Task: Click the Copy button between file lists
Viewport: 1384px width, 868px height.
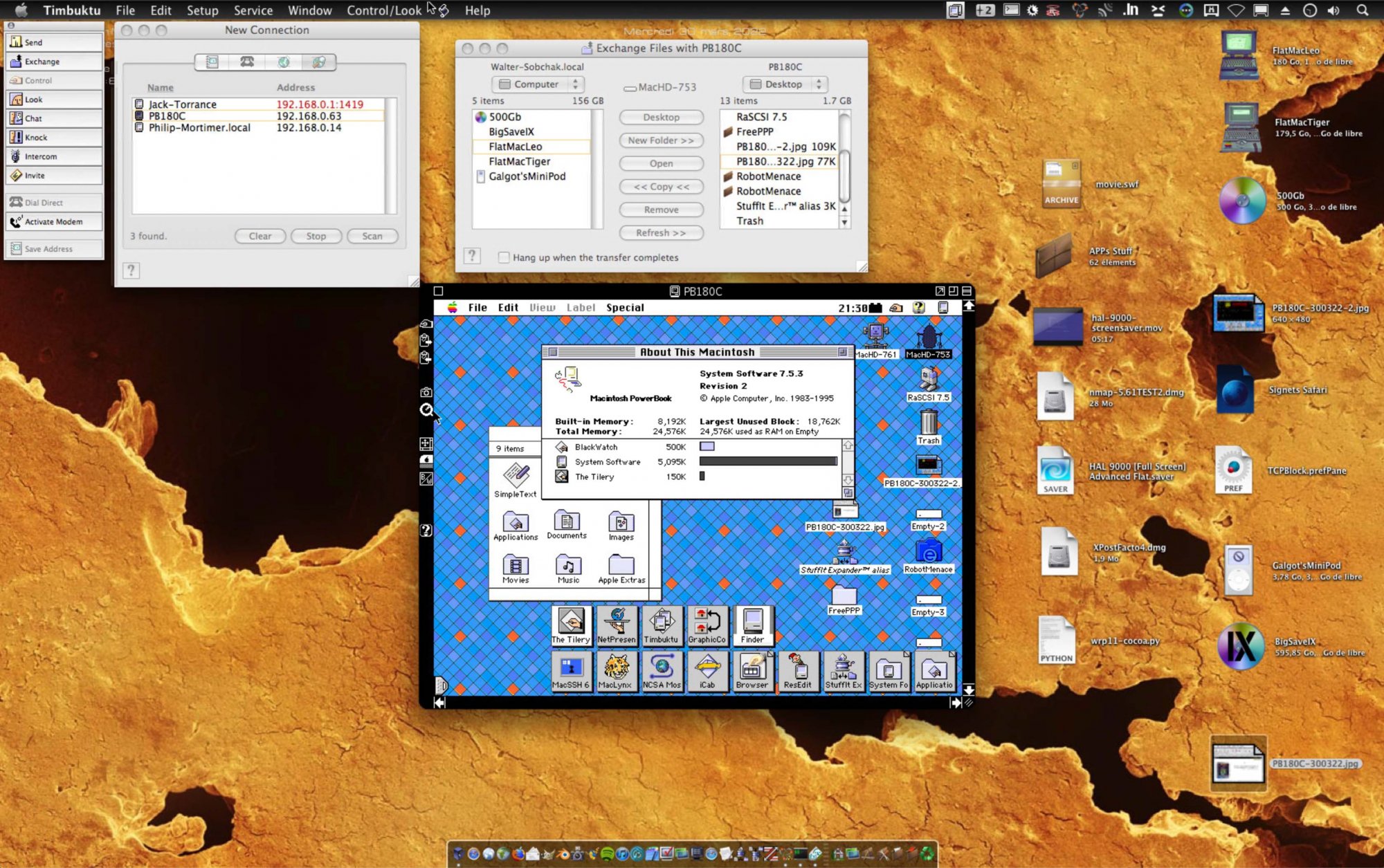Action: pos(661,187)
